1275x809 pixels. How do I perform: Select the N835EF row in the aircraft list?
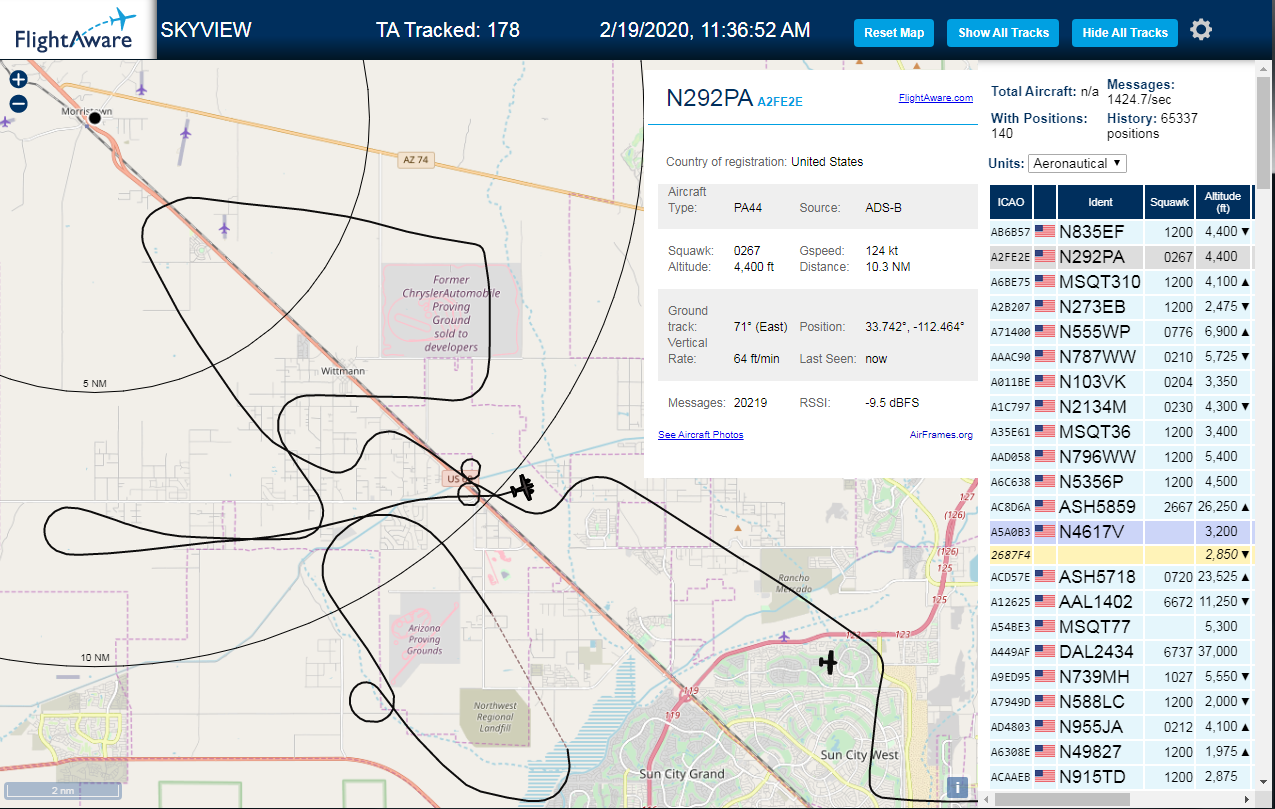point(1121,231)
